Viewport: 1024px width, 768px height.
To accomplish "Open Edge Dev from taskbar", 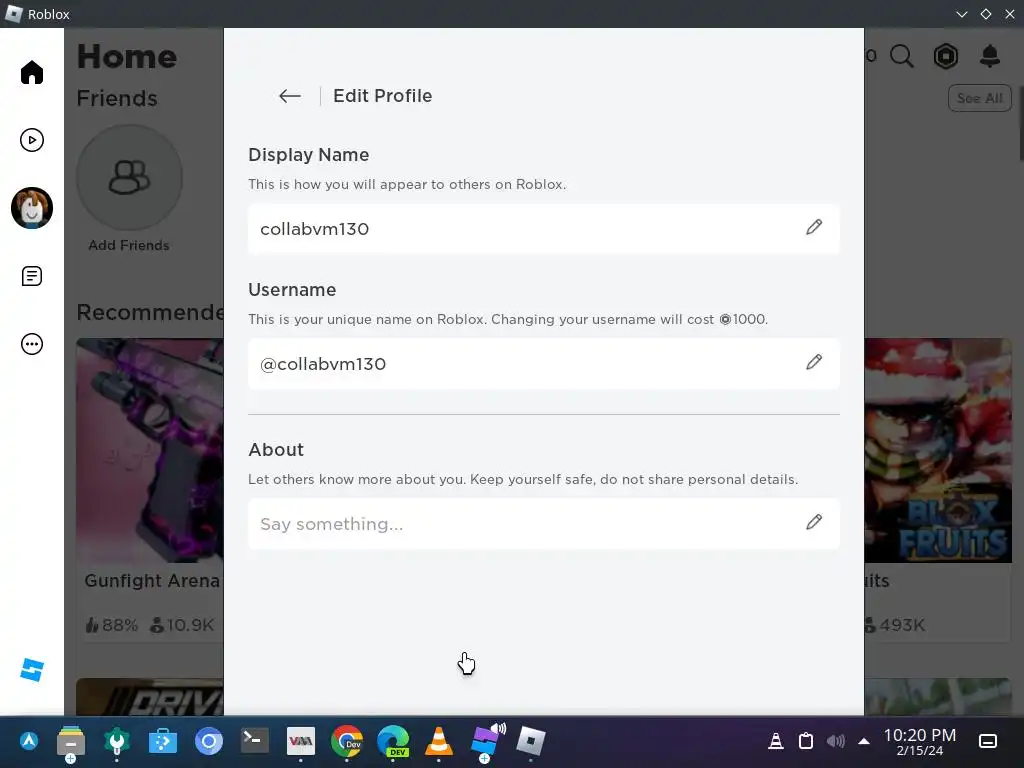I will tap(392, 741).
